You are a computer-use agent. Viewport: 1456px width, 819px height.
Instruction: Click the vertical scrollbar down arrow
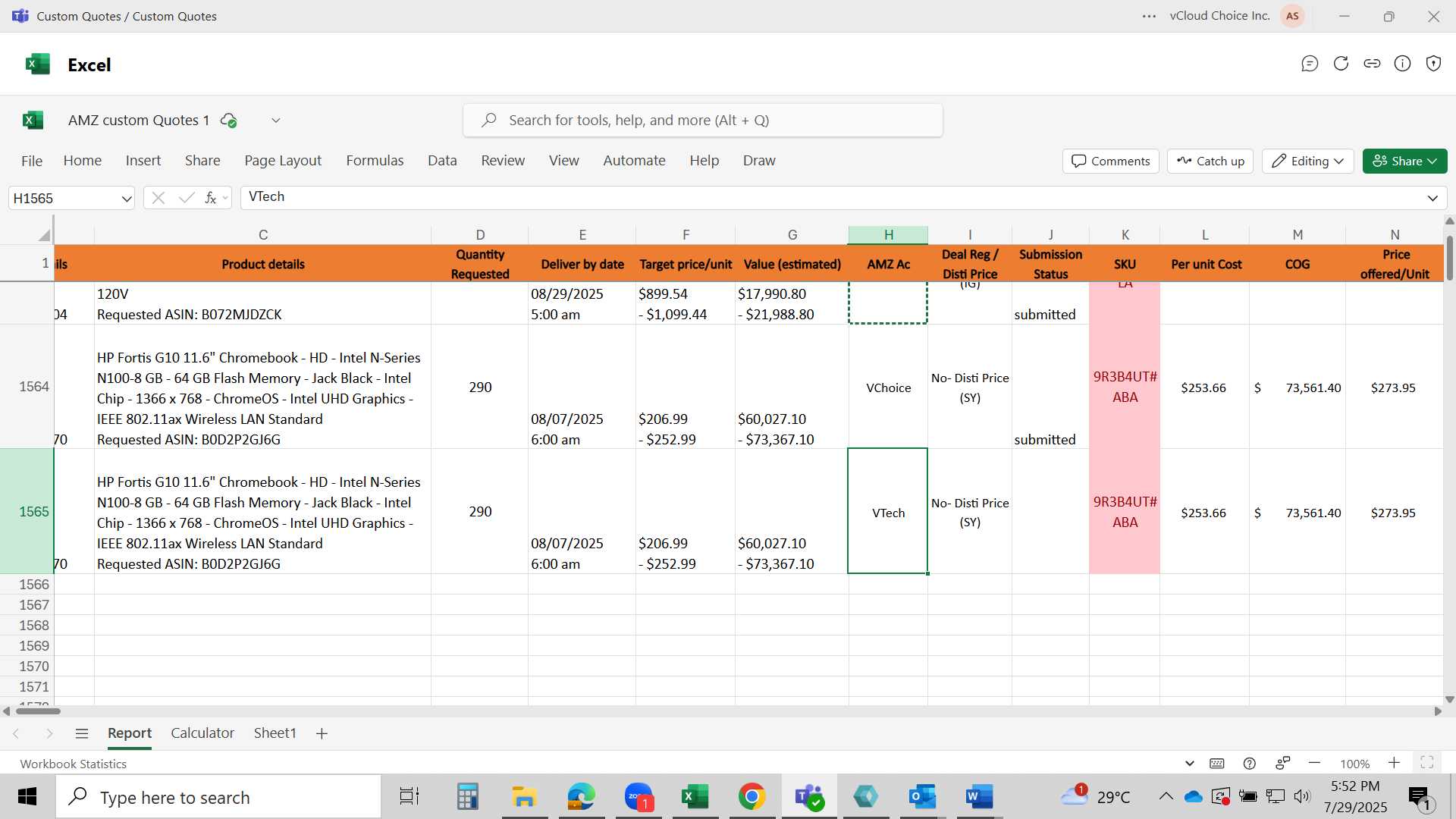click(1449, 699)
